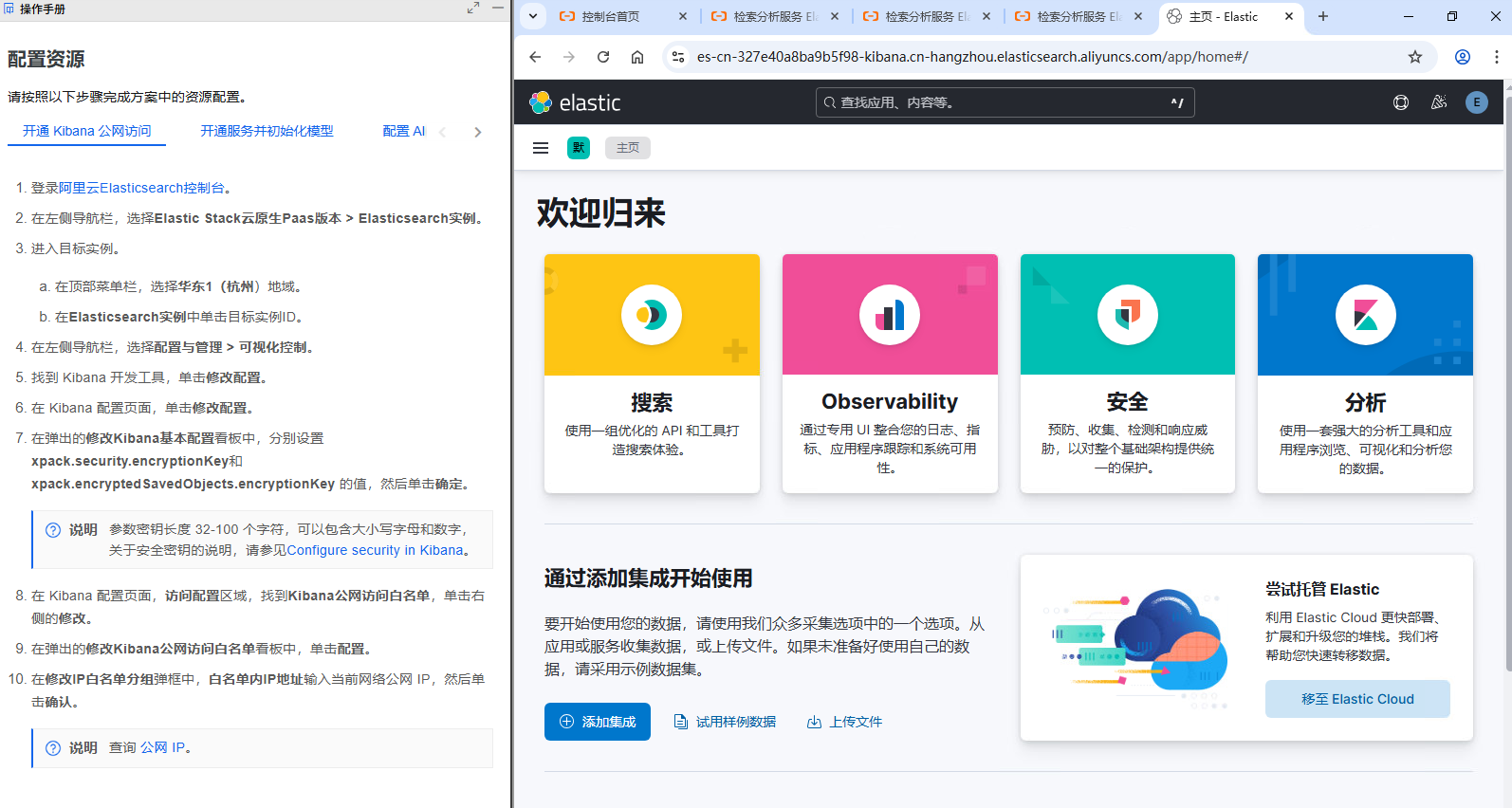Minimize the 操作手册 panel
The width and height of the screenshot is (1512, 808).
(x=498, y=8)
